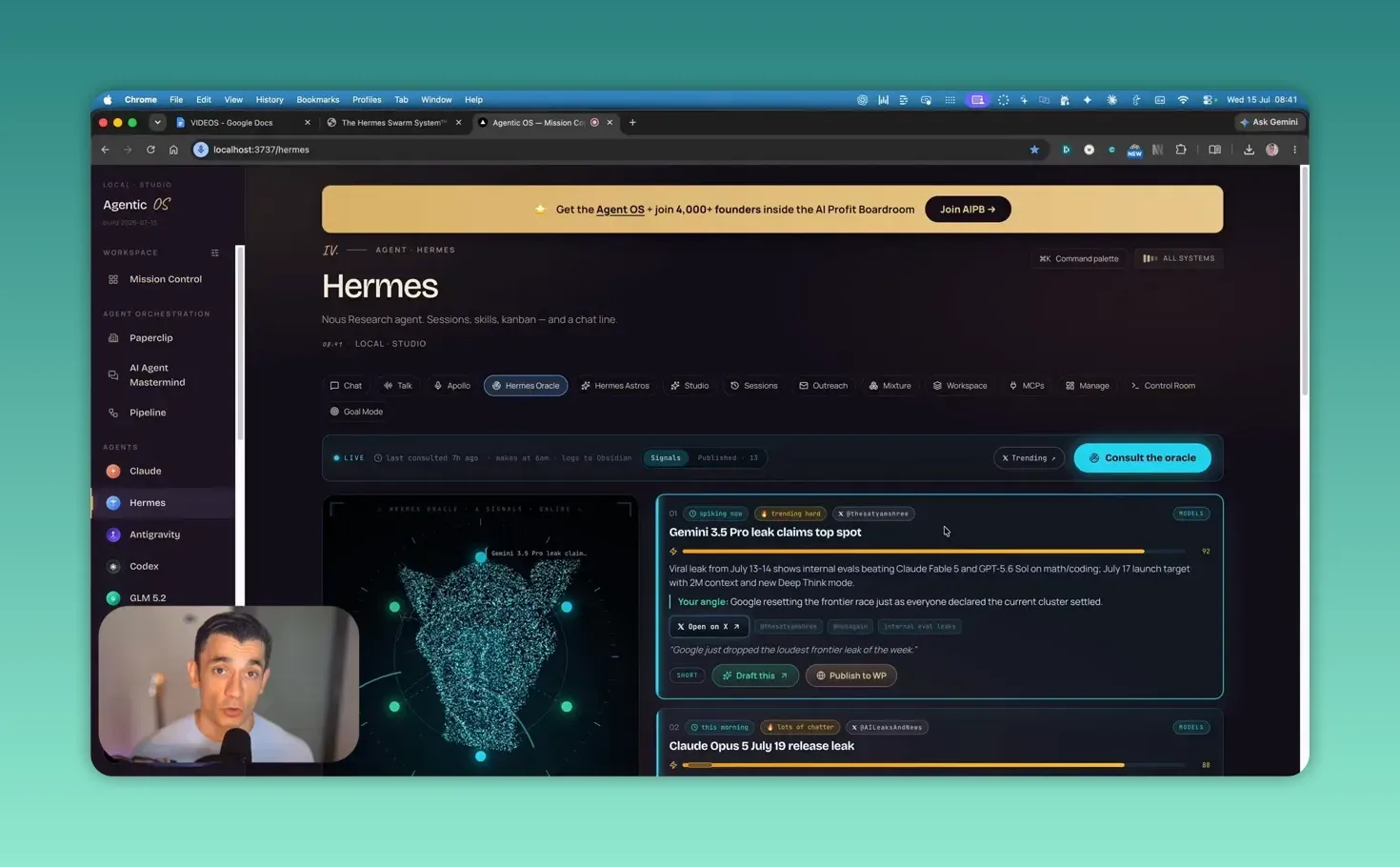This screenshot has width=1400, height=867.
Task: Click Gemini 3.5 Pro signal score bar
Action: [933, 551]
